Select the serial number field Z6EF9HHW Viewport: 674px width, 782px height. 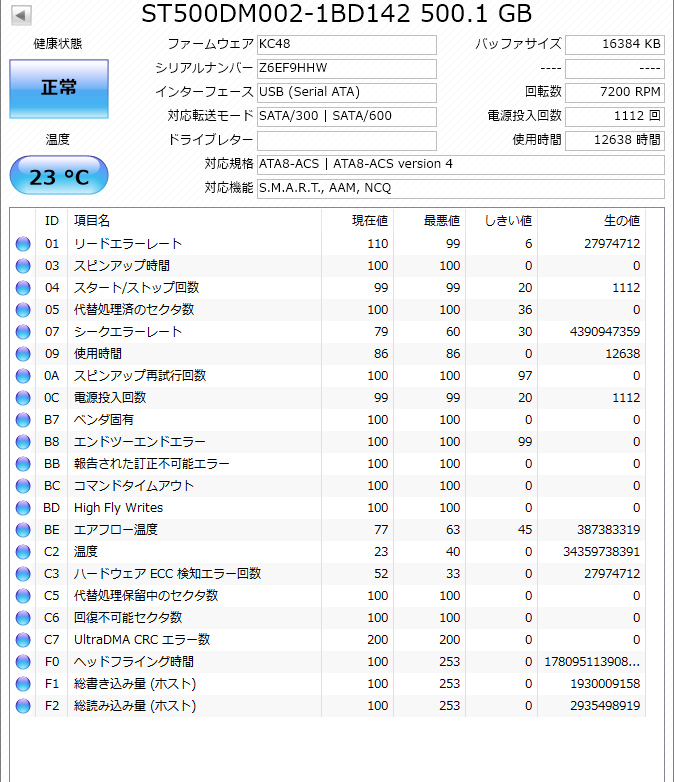coord(346,69)
